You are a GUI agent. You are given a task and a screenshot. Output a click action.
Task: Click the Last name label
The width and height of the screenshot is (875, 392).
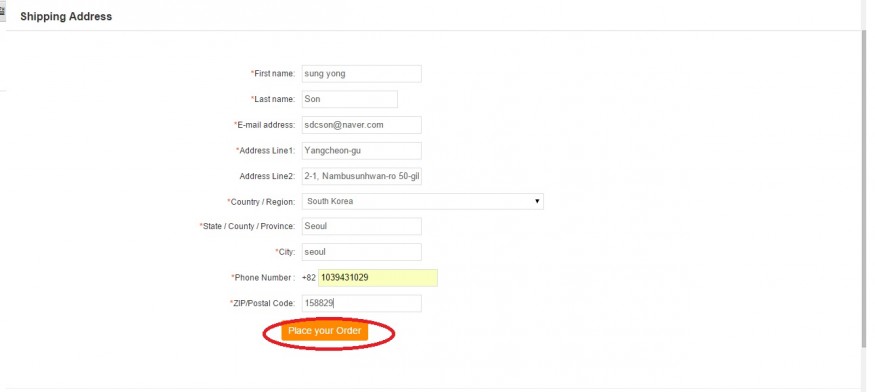point(273,99)
